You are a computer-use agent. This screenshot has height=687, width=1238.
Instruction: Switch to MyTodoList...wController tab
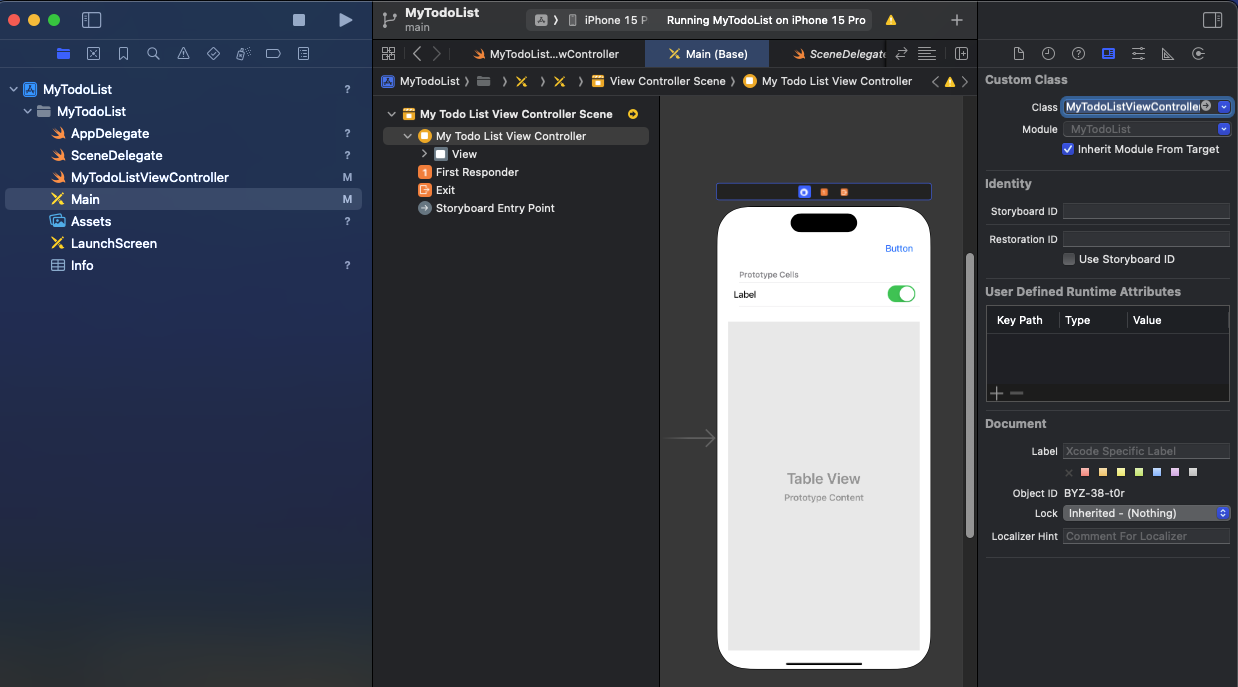[x=546, y=54]
